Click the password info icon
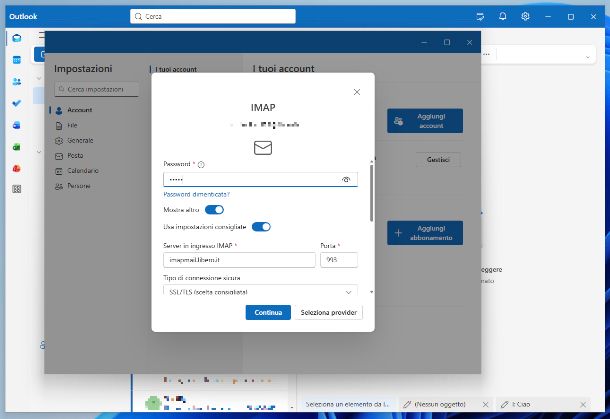The height and width of the screenshot is (419, 610). tap(201, 164)
